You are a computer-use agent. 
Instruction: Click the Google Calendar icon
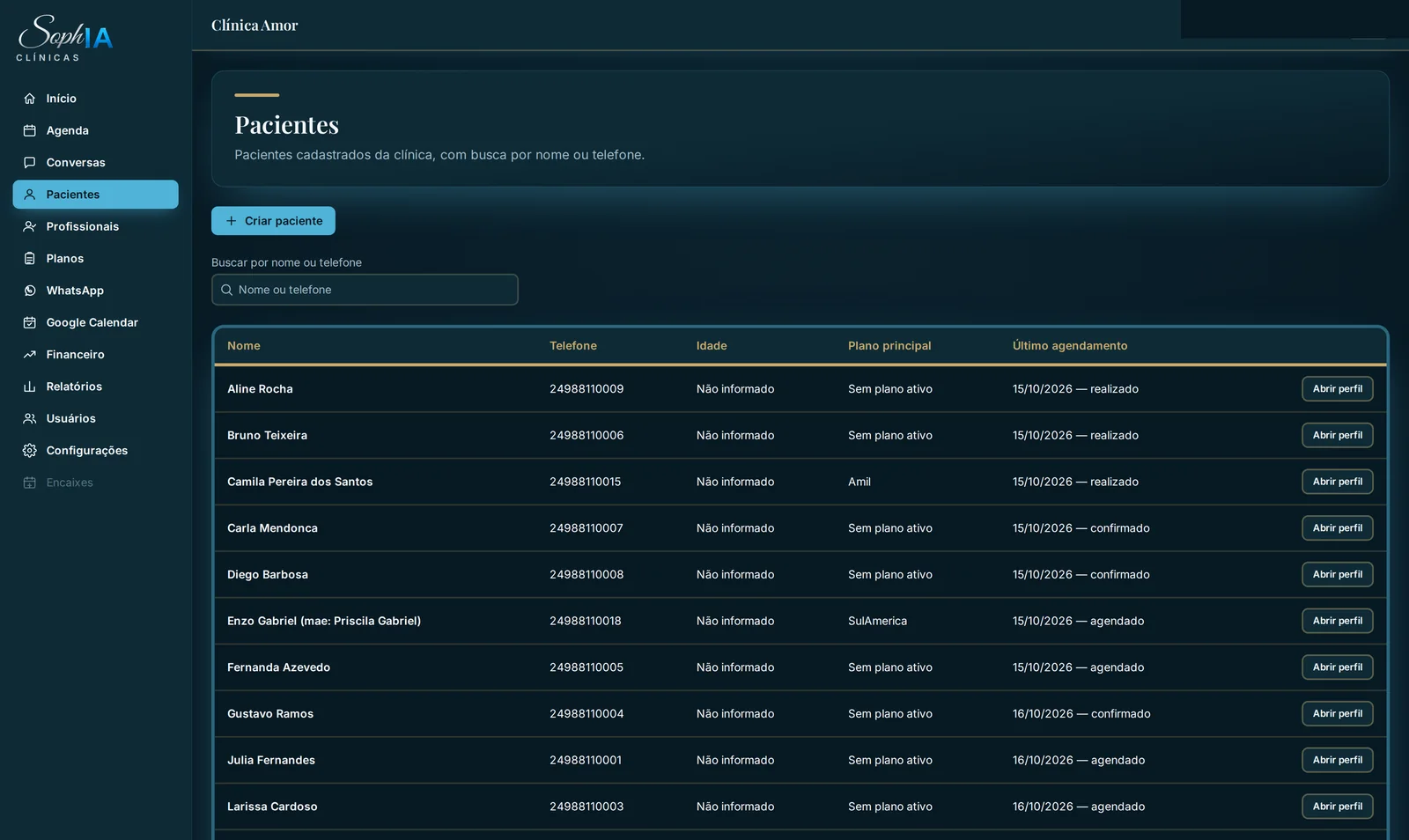tap(30, 322)
